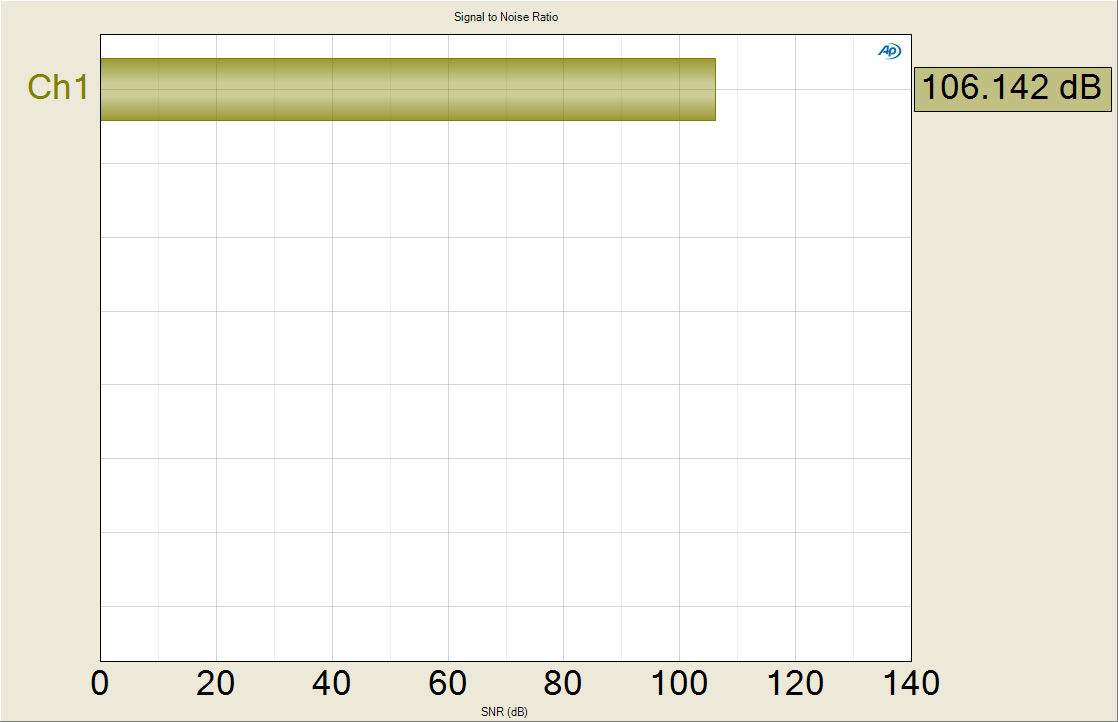This screenshot has height=722, width=1118.
Task: Click the 100 value on the x-axis
Action: pos(679,684)
